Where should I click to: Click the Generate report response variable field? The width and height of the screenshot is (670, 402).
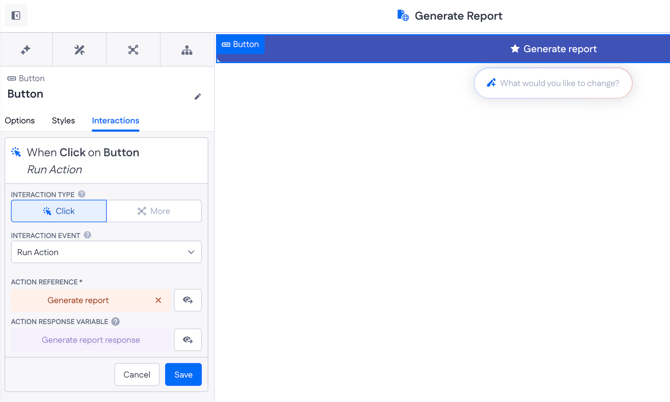click(91, 340)
